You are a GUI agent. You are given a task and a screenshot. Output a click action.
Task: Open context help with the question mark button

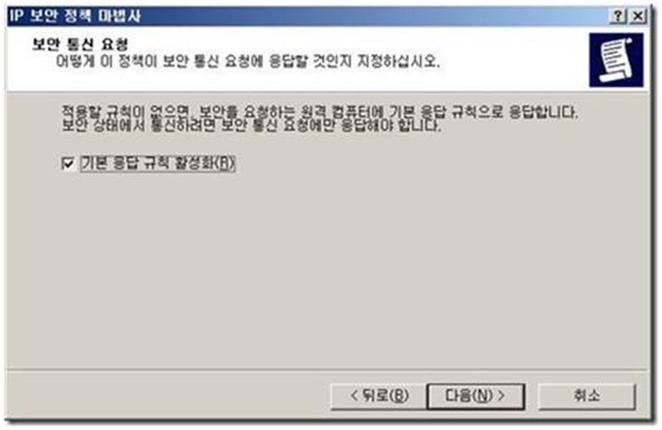[618, 16]
